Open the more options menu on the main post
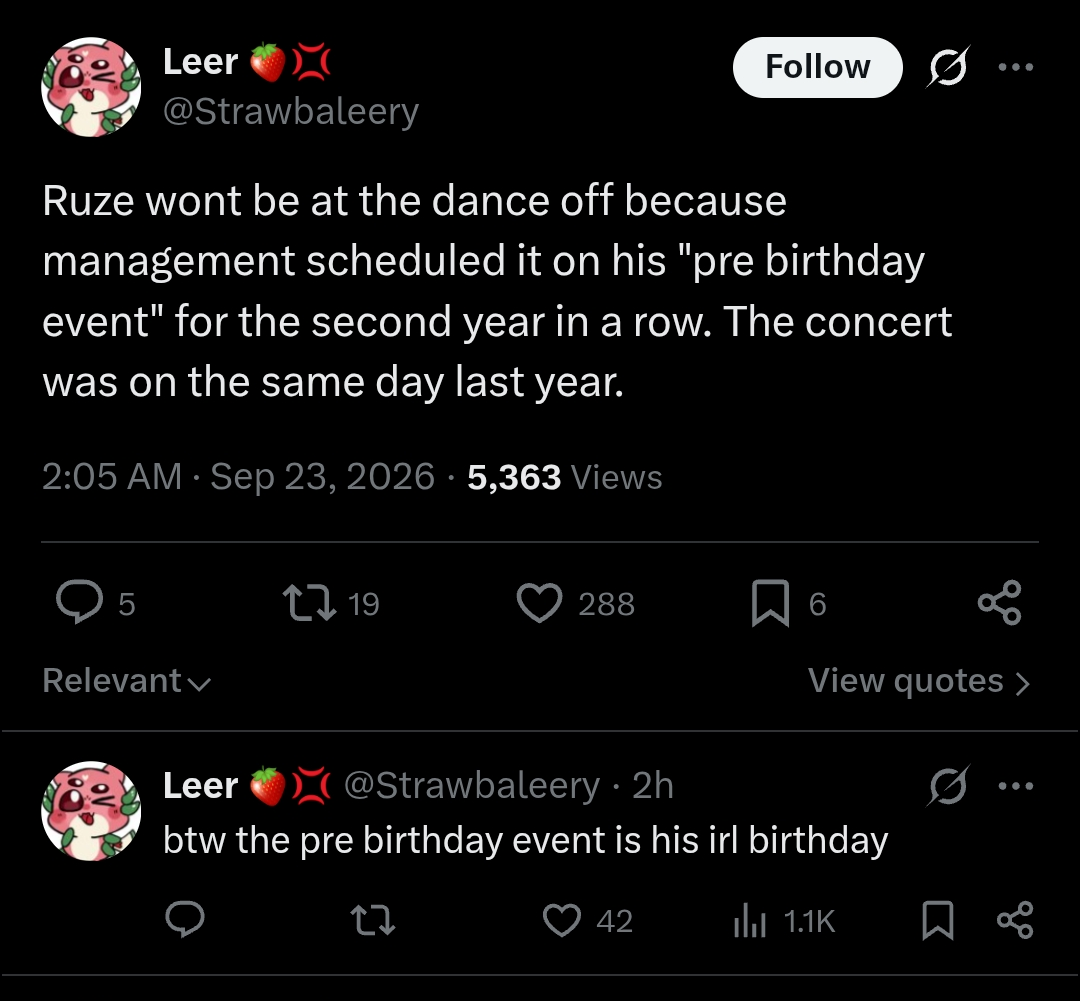The image size is (1080, 1001). pos(1016,67)
